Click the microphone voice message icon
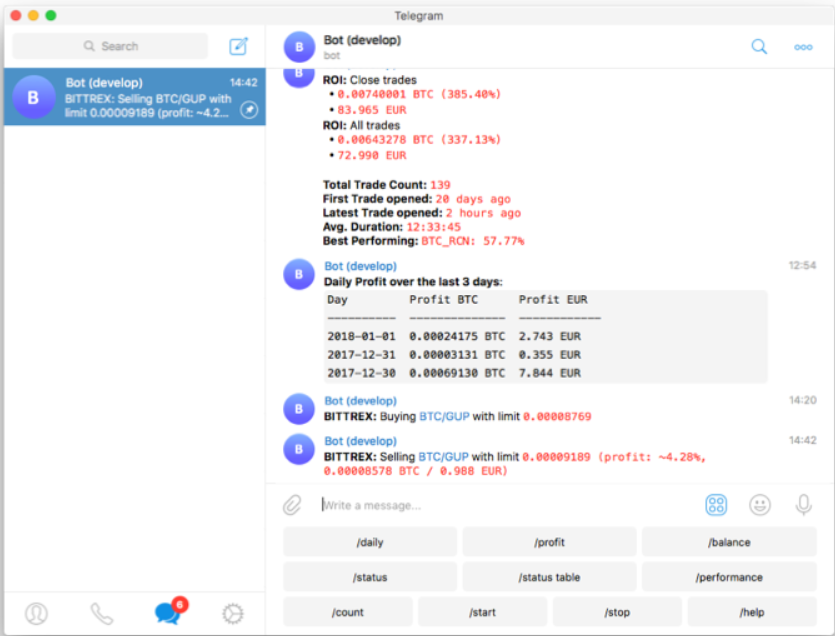 click(x=804, y=504)
